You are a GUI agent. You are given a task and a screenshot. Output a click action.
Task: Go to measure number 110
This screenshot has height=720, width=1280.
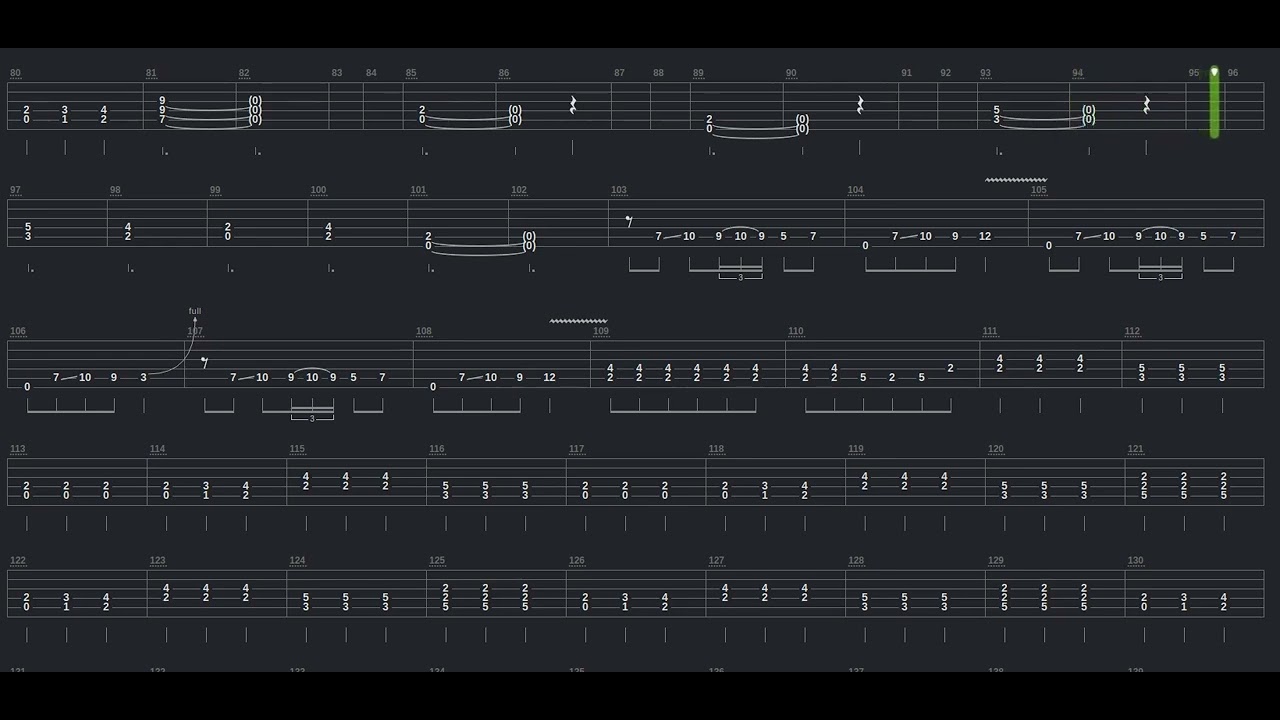pos(796,331)
